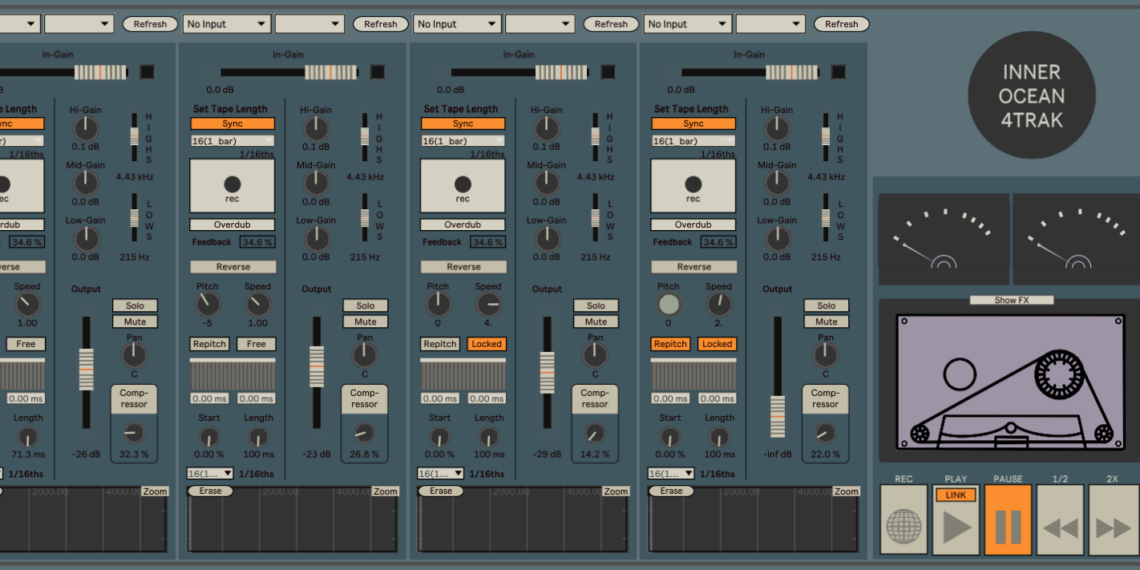Click the 1/2 half-speed rewind button

coord(1059,526)
